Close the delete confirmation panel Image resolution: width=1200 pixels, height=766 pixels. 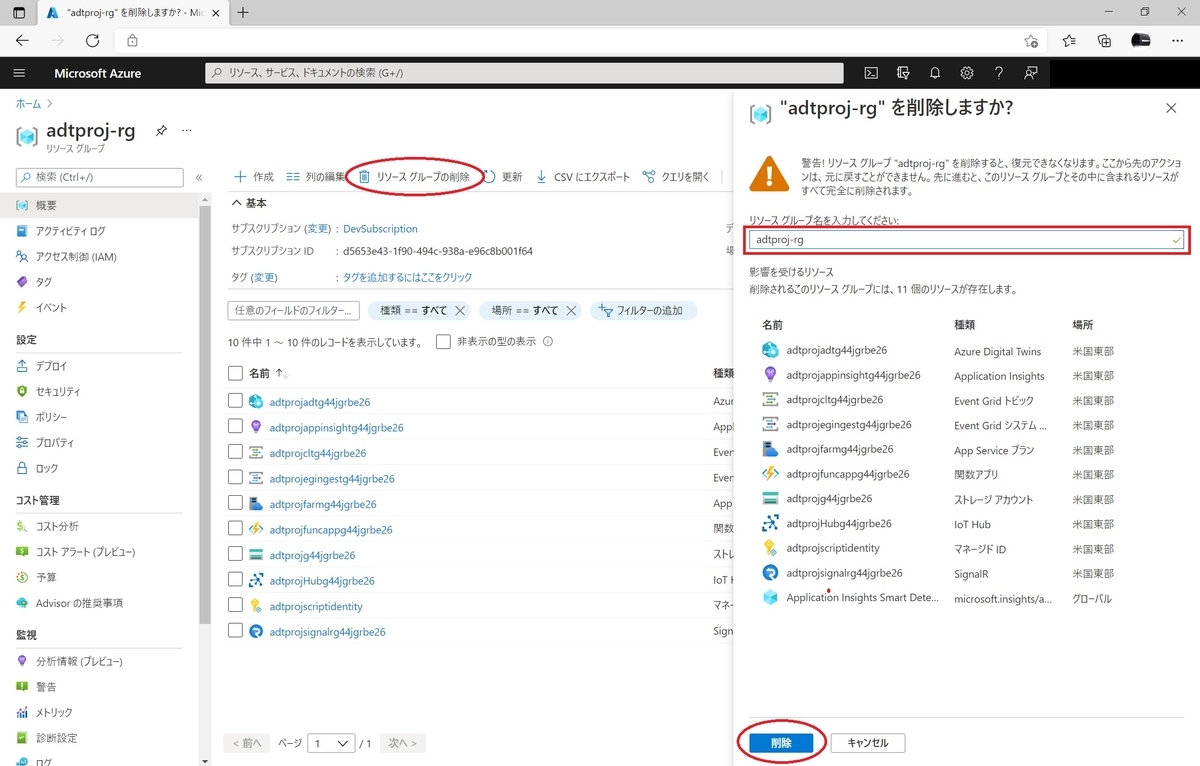1171,108
